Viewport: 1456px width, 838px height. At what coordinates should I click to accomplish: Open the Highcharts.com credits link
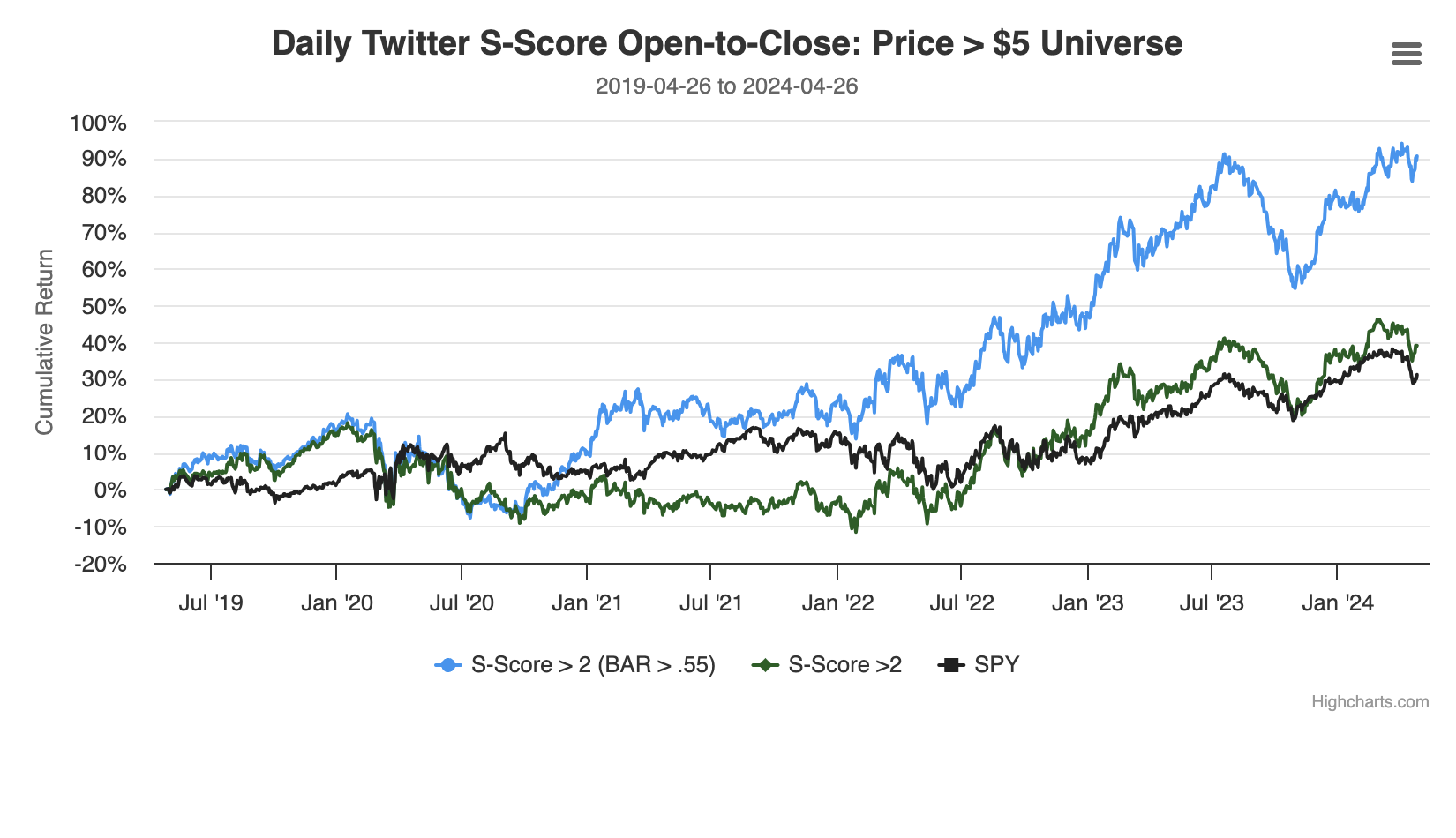[x=1370, y=702]
